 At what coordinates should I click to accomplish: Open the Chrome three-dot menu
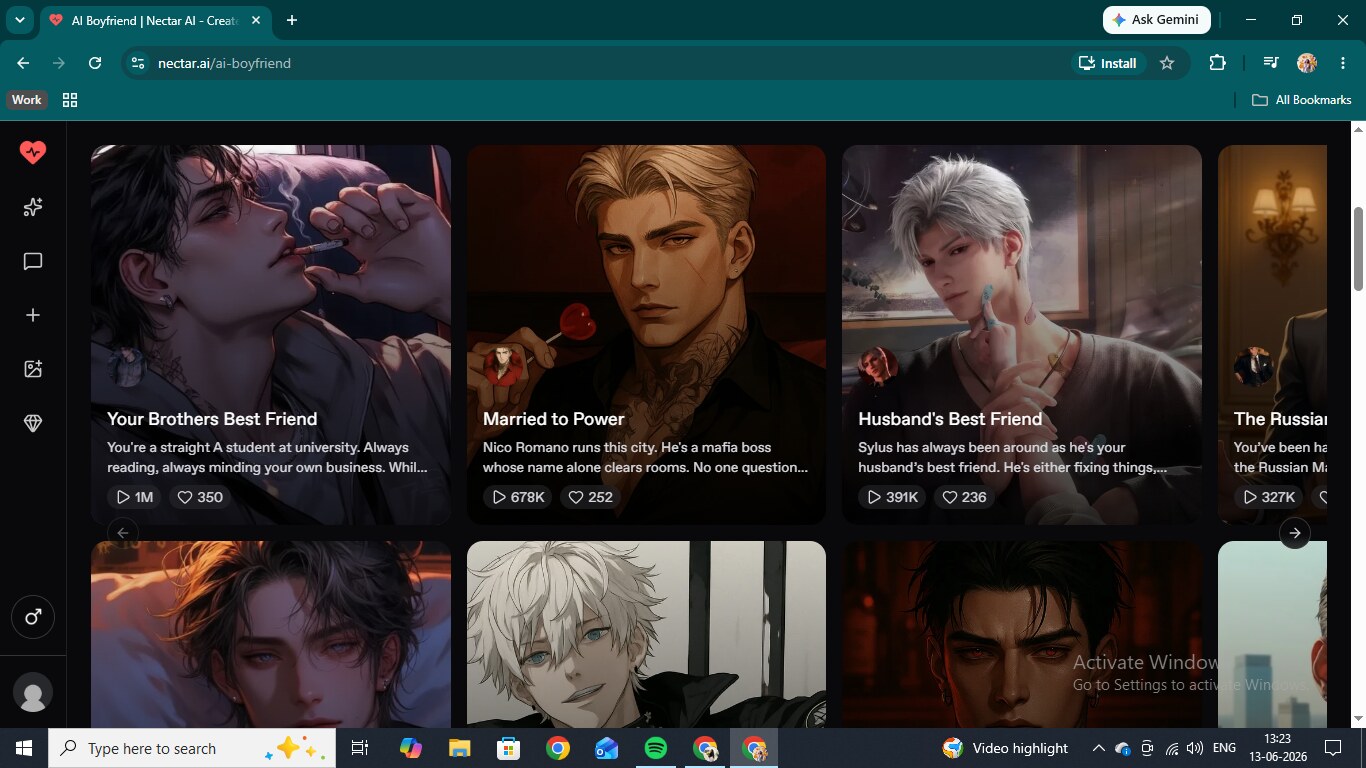[x=1342, y=63]
